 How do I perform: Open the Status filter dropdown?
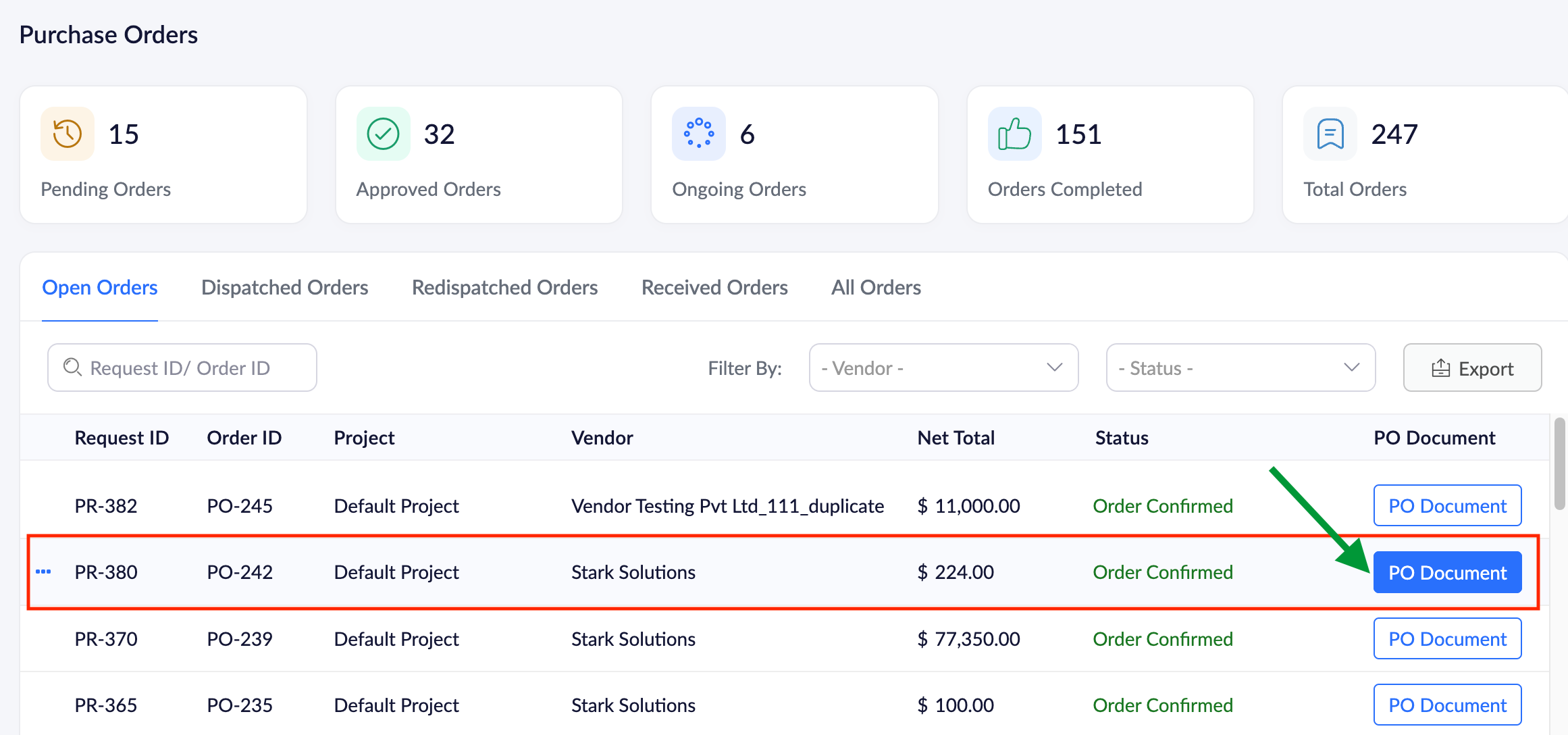click(x=1240, y=367)
